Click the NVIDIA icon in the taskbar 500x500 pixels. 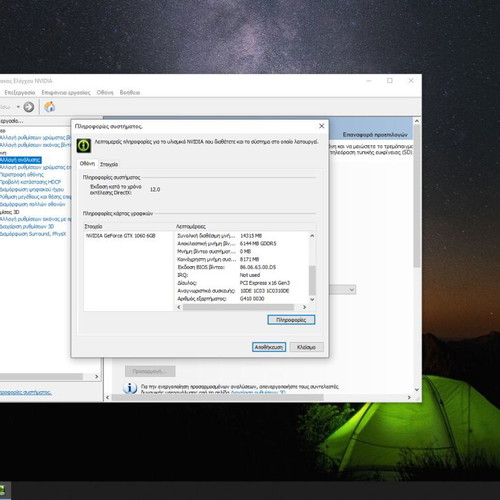tap(3, 490)
